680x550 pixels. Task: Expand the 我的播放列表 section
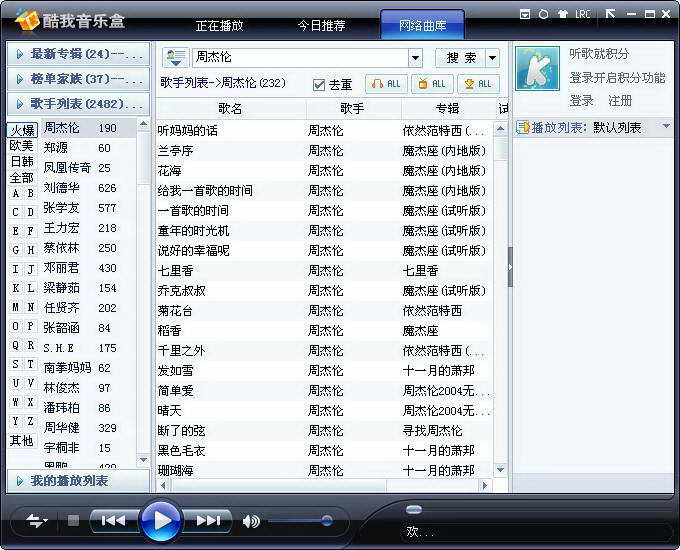tap(78, 481)
